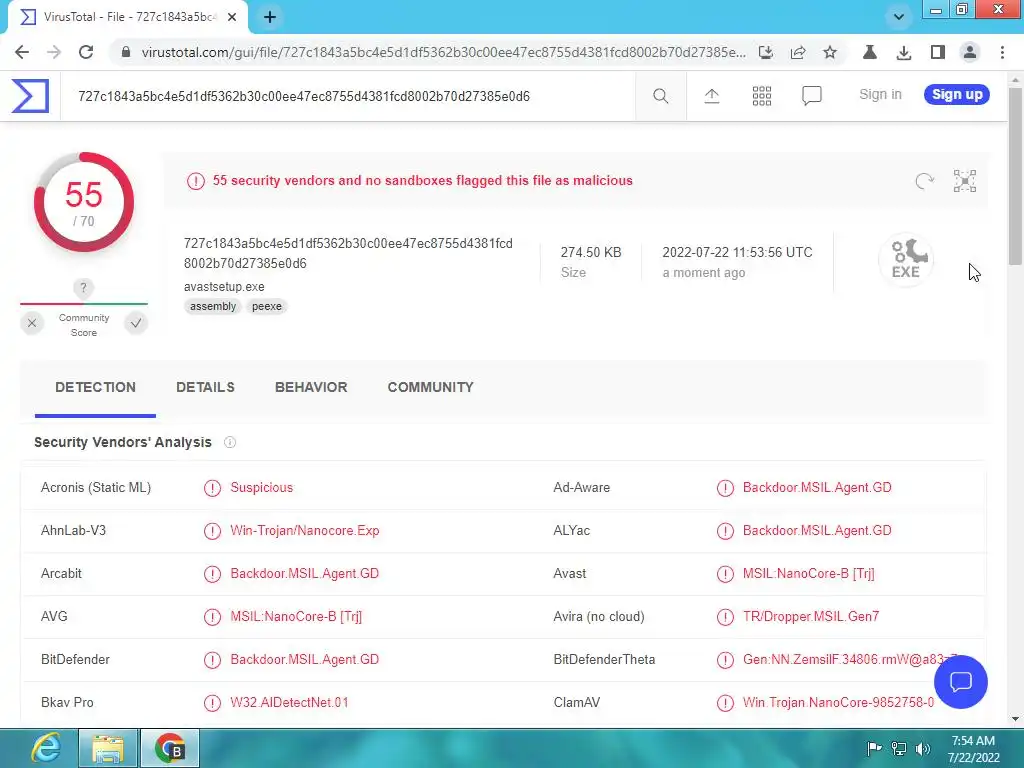
Task: Click the community score question mark
Action: pos(83,288)
